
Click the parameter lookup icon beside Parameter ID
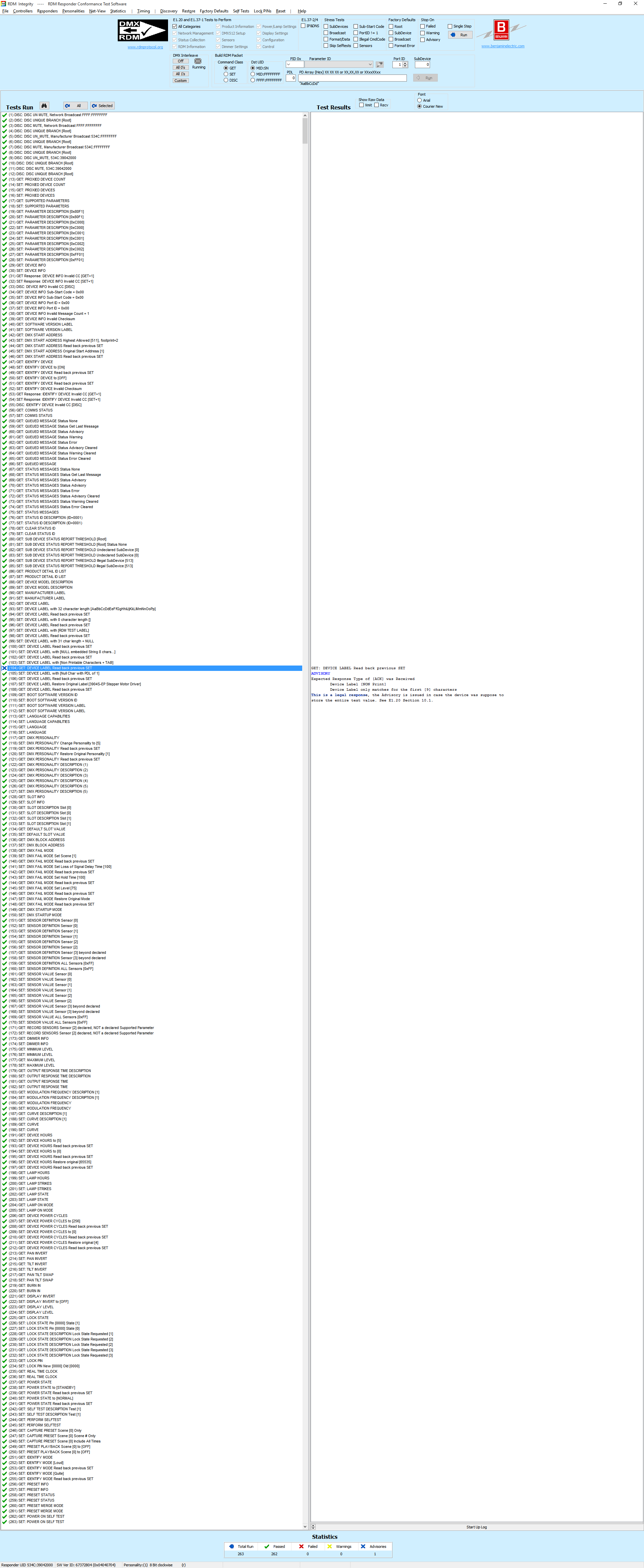point(379,64)
